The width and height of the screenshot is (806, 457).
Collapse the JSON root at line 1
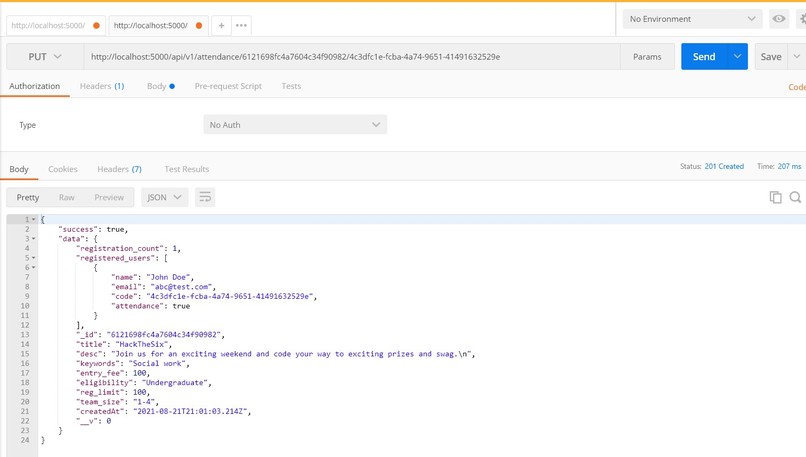tap(34, 220)
